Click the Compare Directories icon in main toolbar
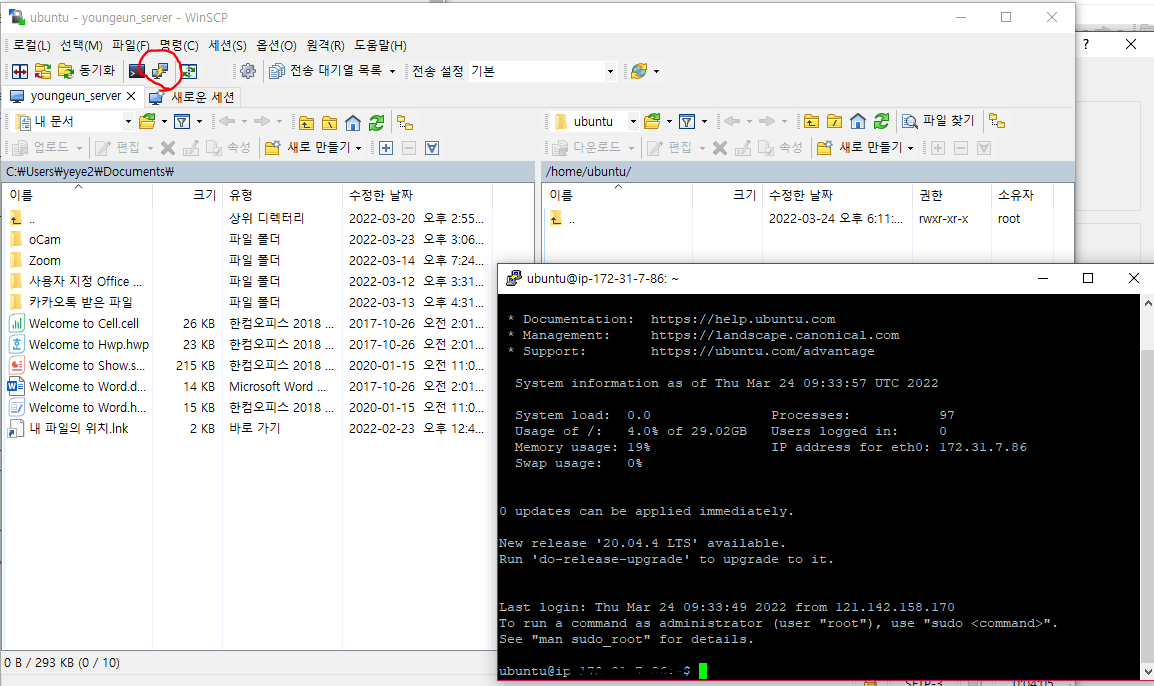Image resolution: width=1154 pixels, height=686 pixels. pos(20,71)
